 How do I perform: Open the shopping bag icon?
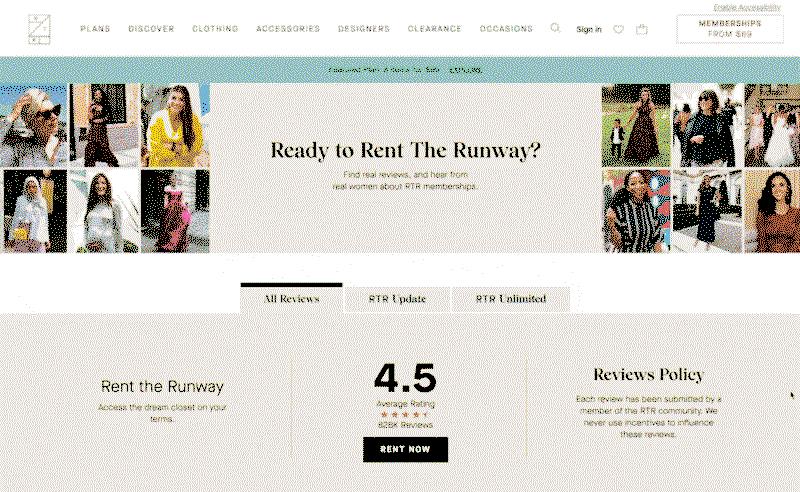tap(642, 29)
